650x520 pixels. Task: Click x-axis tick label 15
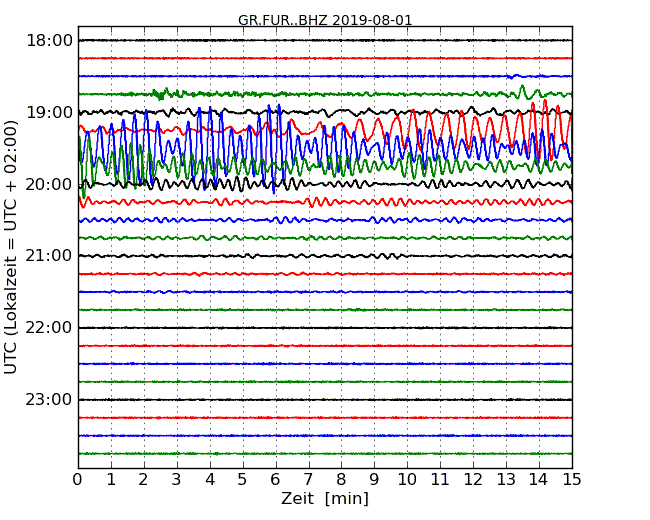pos(572,479)
